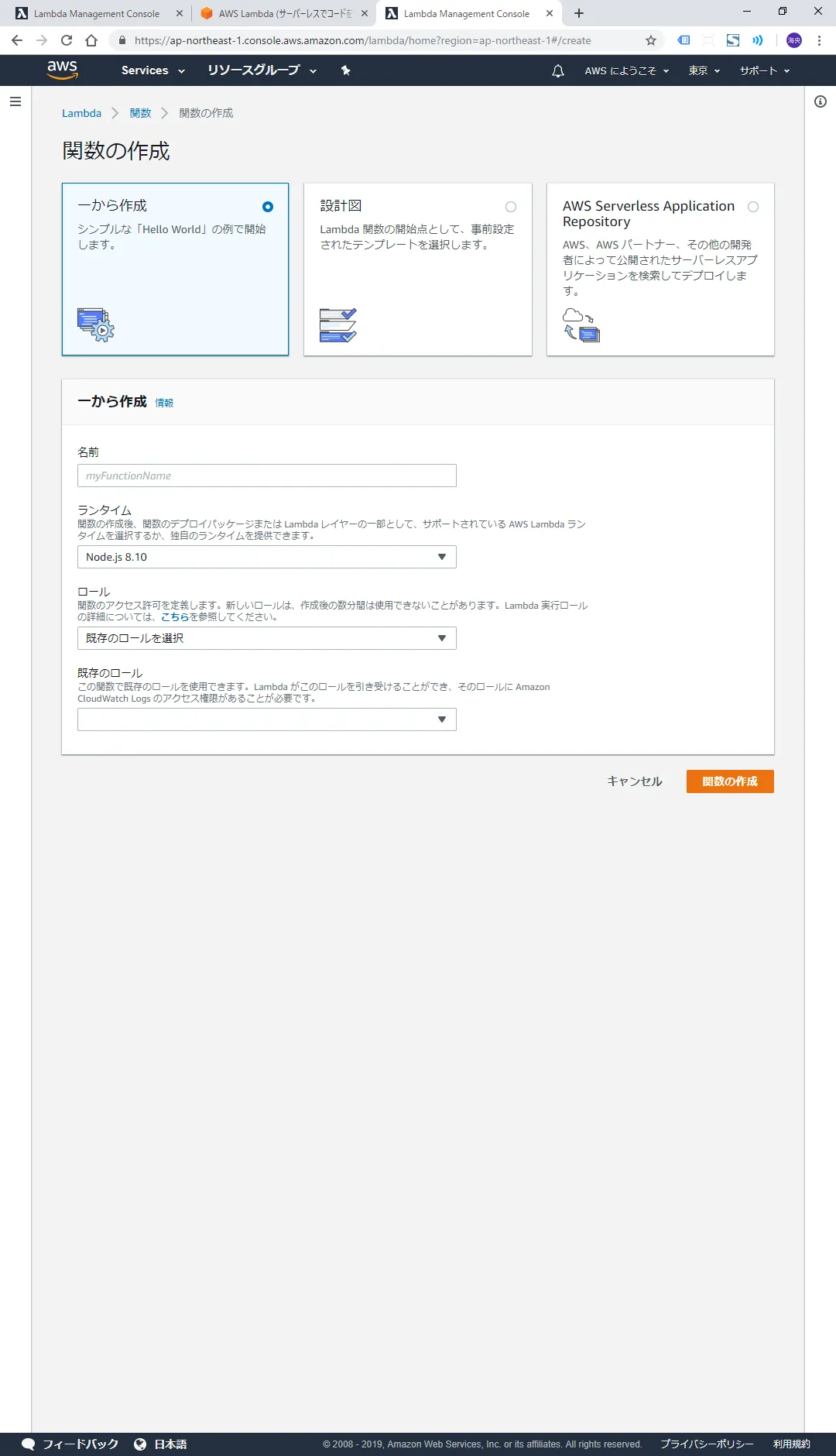Select the 一から作成 radio option
This screenshot has height=1456, width=836.
coord(268,207)
